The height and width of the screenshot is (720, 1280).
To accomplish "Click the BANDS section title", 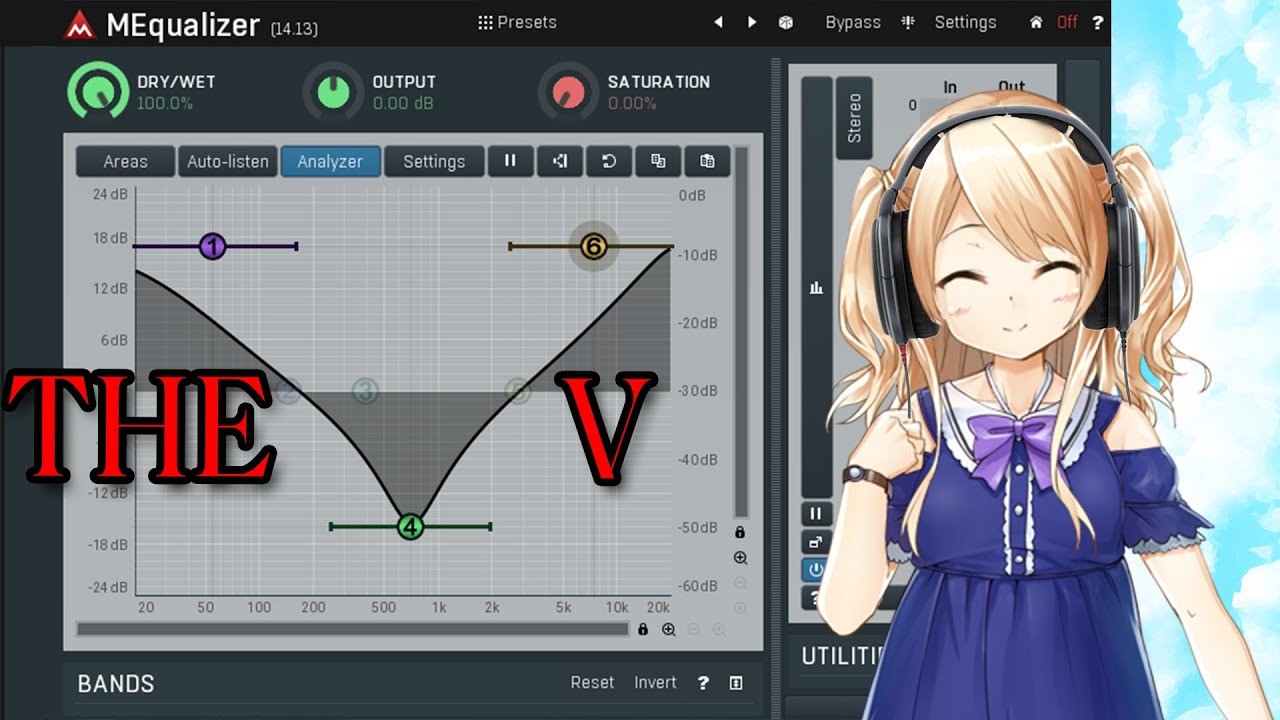I will coord(116,683).
